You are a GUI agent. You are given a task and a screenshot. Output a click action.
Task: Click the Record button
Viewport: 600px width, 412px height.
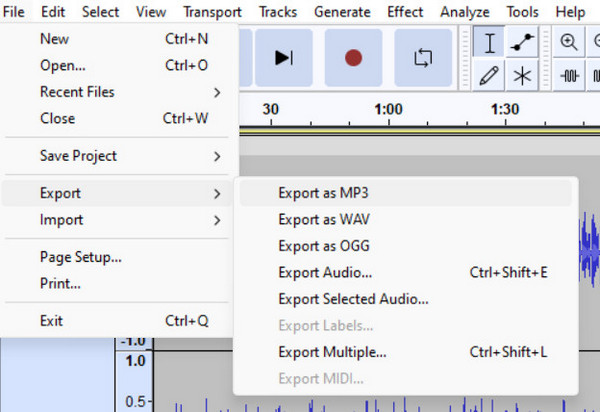352,57
